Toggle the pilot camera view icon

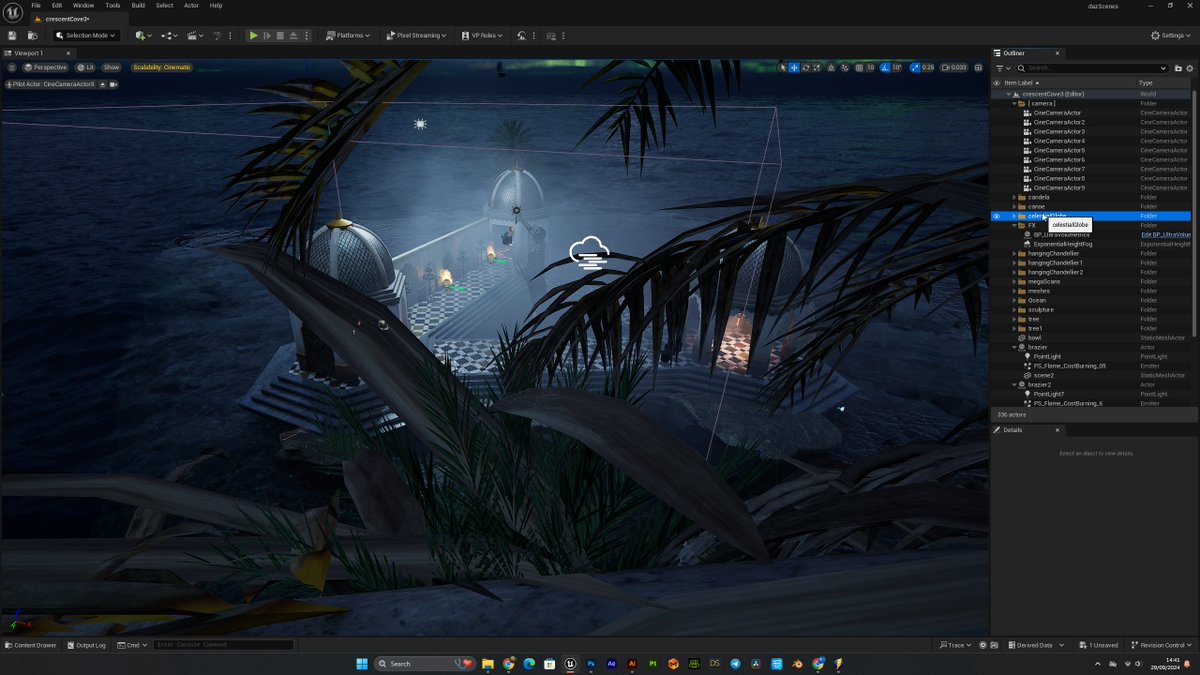tap(114, 84)
